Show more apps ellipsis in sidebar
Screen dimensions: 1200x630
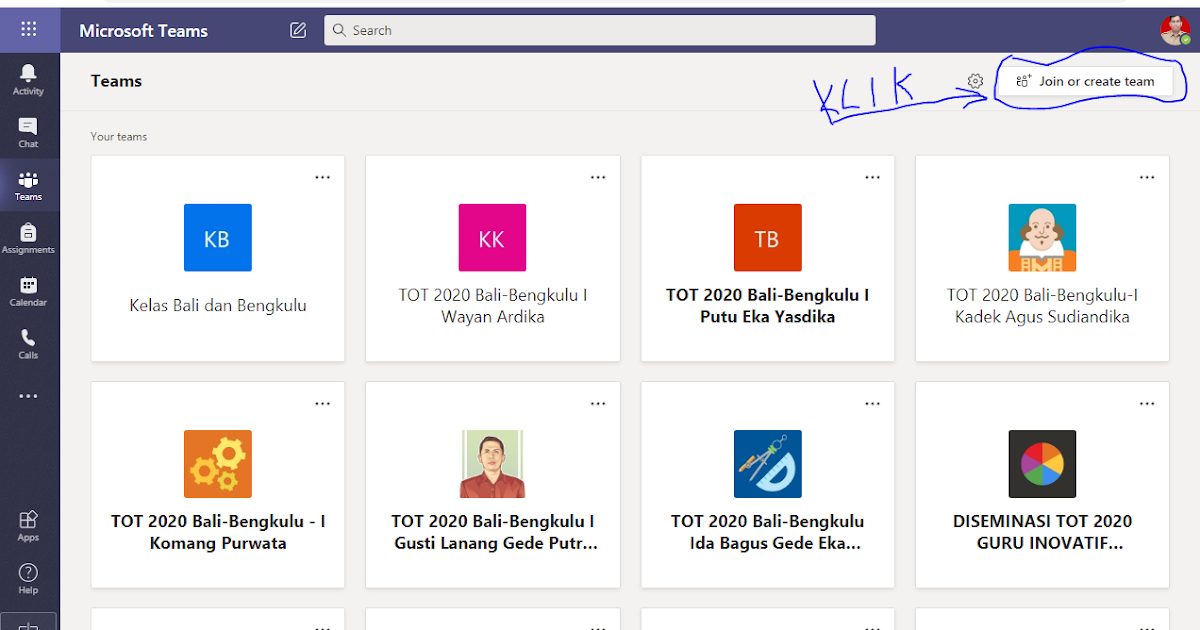28,396
